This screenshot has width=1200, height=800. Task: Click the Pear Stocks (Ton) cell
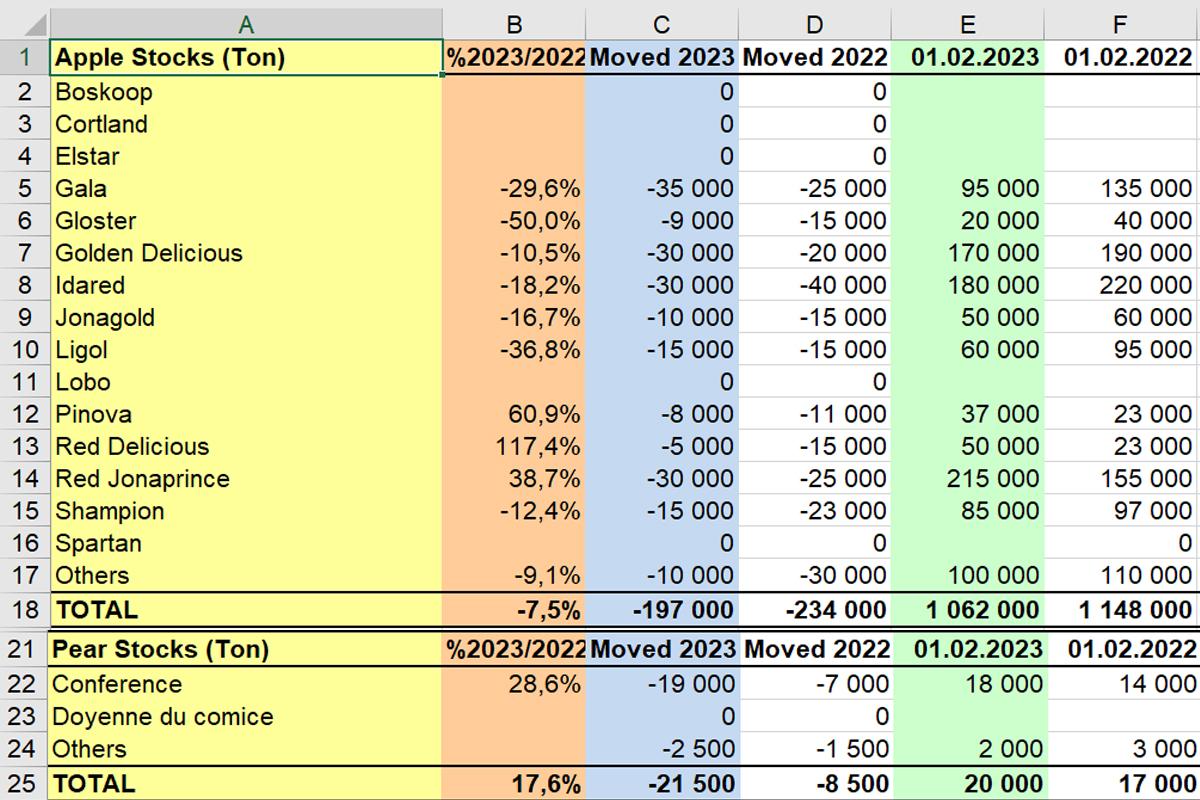(246, 649)
